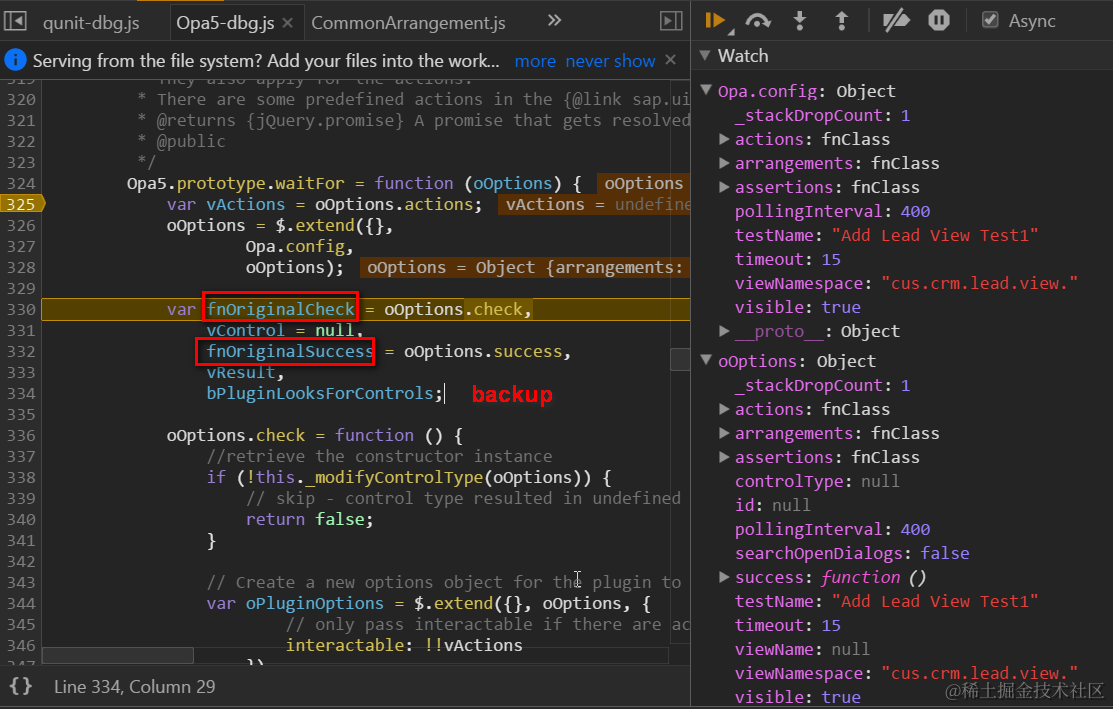Select testName "Add Lead View Test1" under Opa.config
Image resolution: width=1113 pixels, height=709 pixels.
point(887,236)
